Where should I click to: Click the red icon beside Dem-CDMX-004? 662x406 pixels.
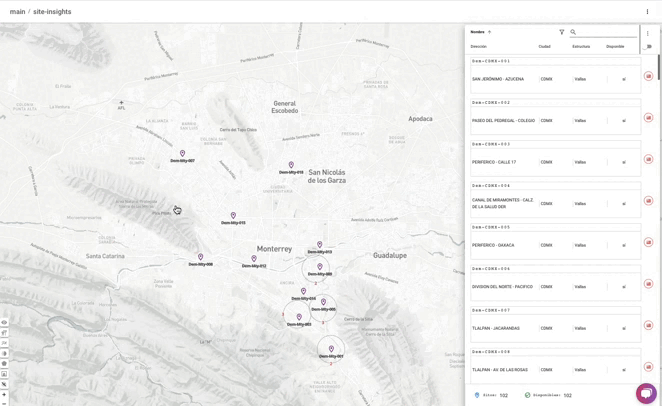click(648, 200)
